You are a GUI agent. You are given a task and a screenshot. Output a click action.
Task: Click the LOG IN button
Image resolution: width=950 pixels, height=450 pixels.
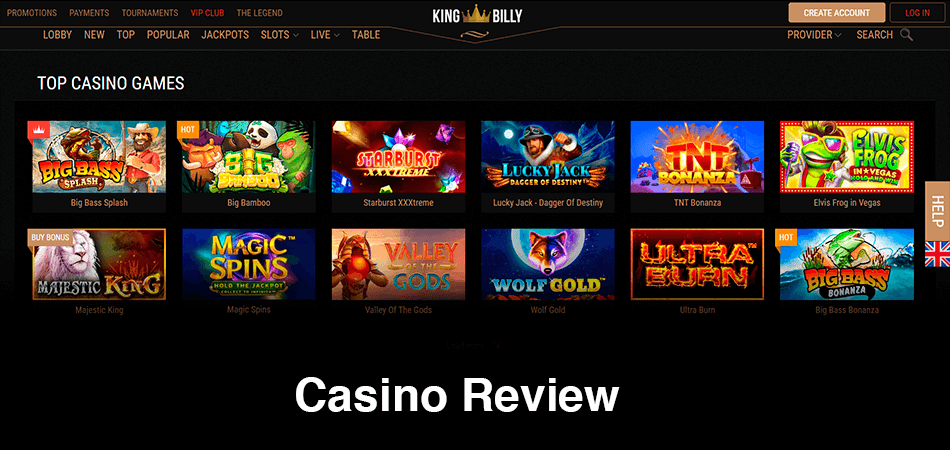pos(917,13)
